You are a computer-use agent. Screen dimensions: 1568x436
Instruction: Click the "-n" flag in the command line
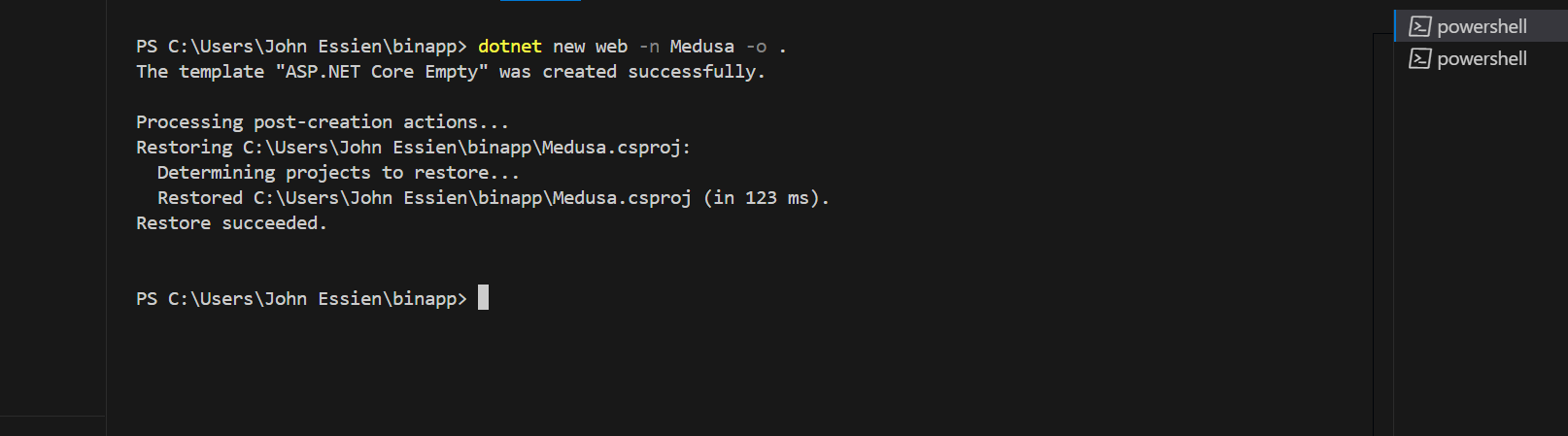[x=649, y=47]
